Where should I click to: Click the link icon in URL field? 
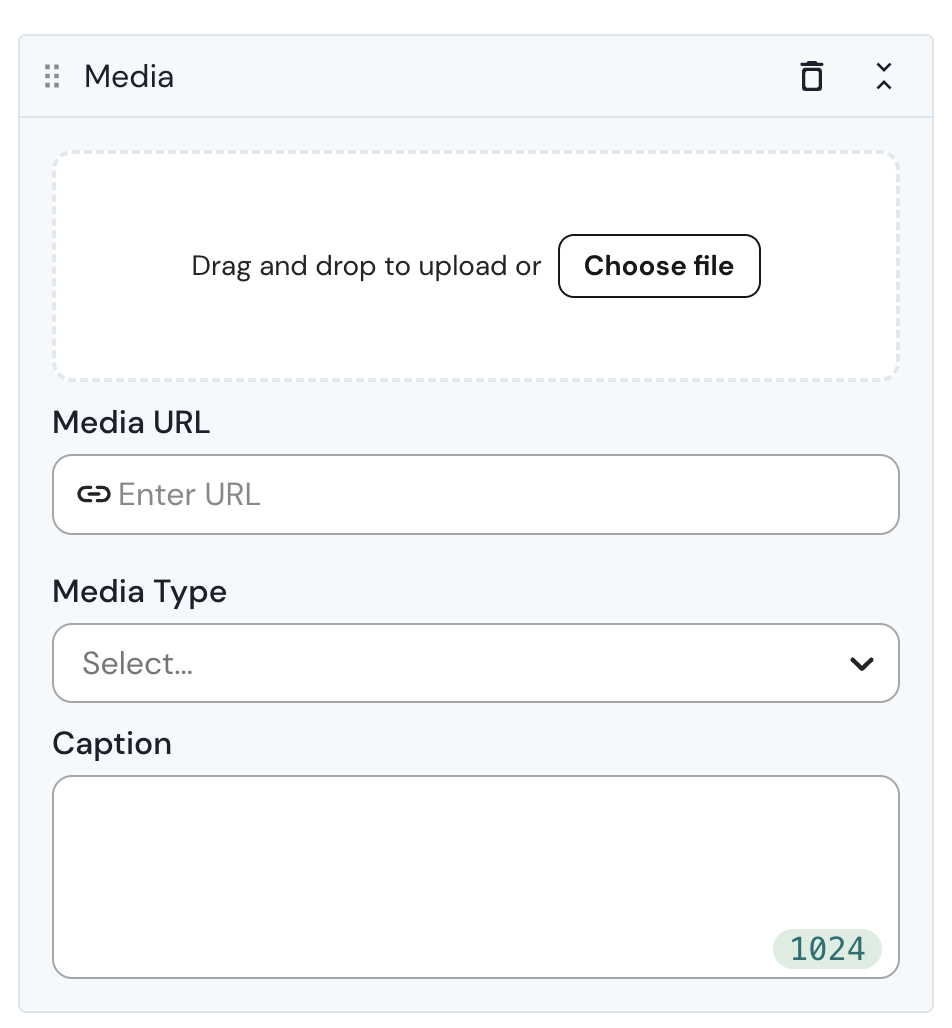(x=93, y=495)
